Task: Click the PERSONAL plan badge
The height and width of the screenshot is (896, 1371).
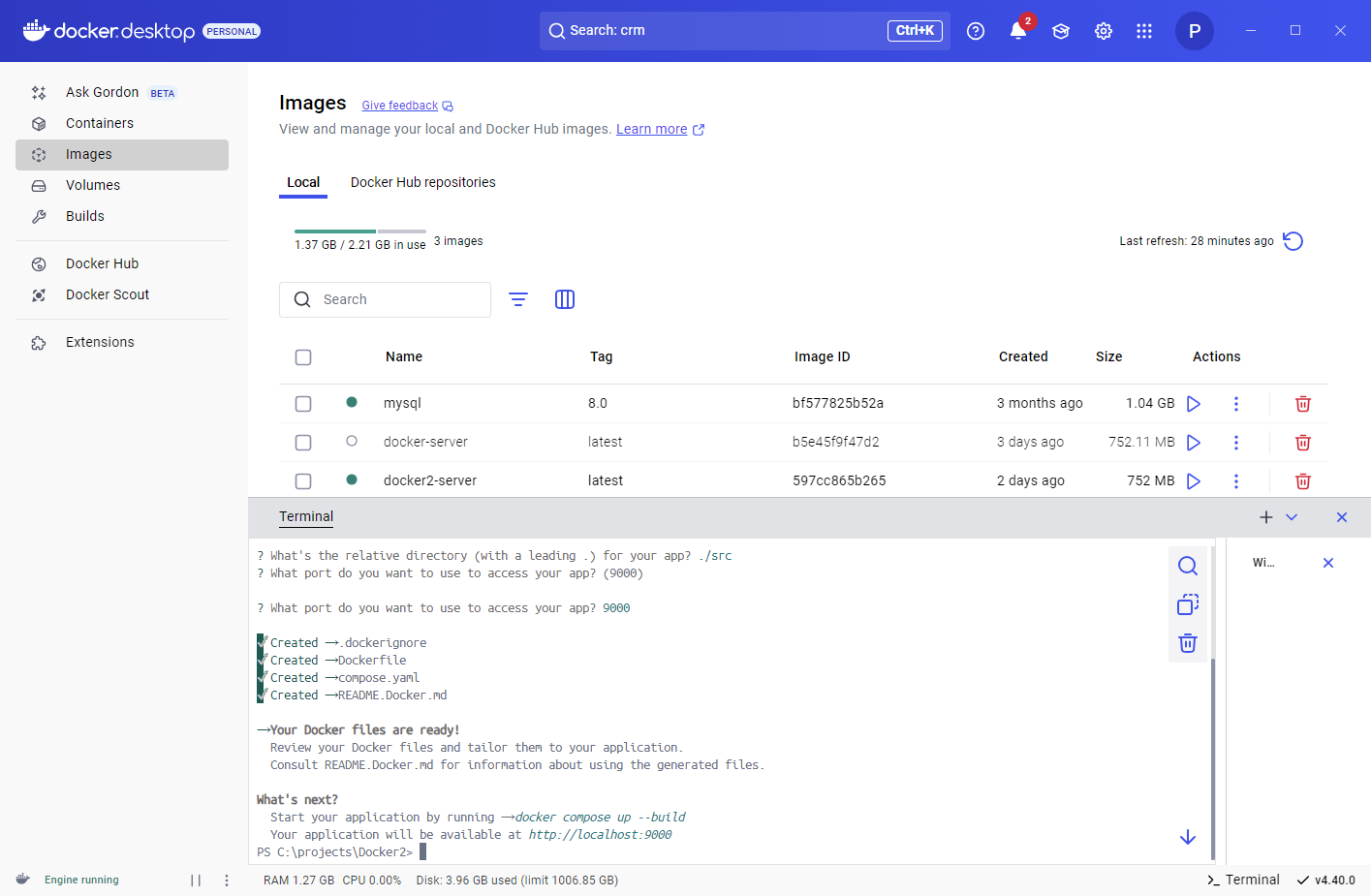Action: [232, 32]
